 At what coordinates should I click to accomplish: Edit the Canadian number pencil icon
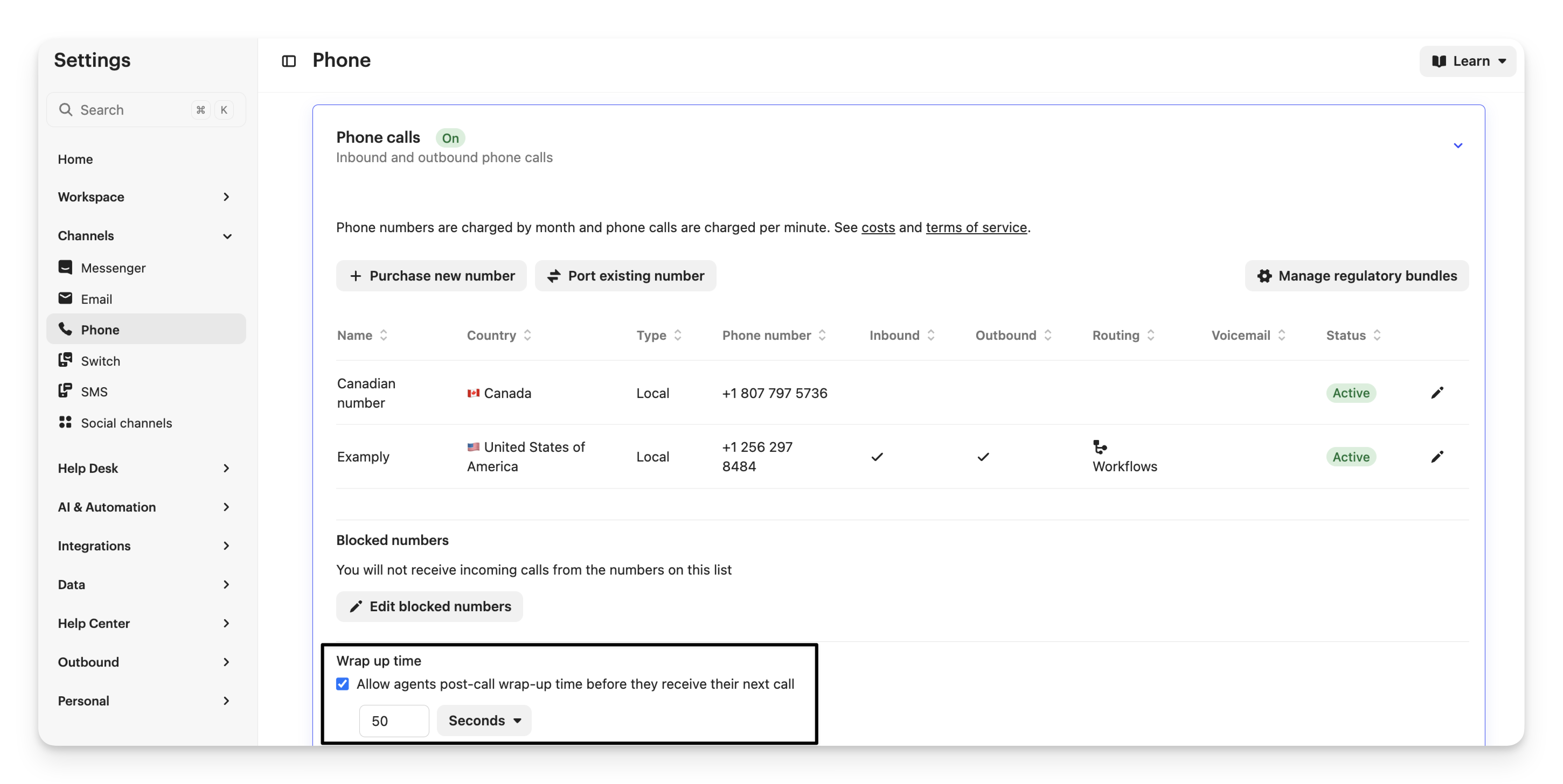[x=1437, y=393]
